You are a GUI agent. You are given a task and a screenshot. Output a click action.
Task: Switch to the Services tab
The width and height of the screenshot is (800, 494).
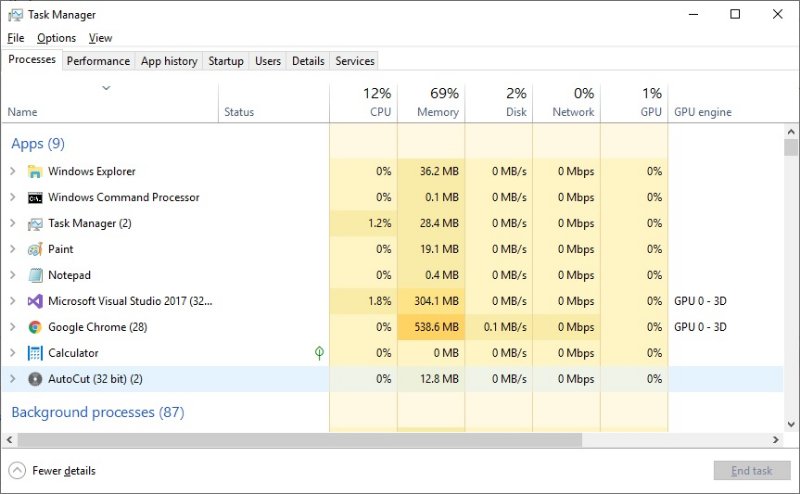(x=355, y=61)
